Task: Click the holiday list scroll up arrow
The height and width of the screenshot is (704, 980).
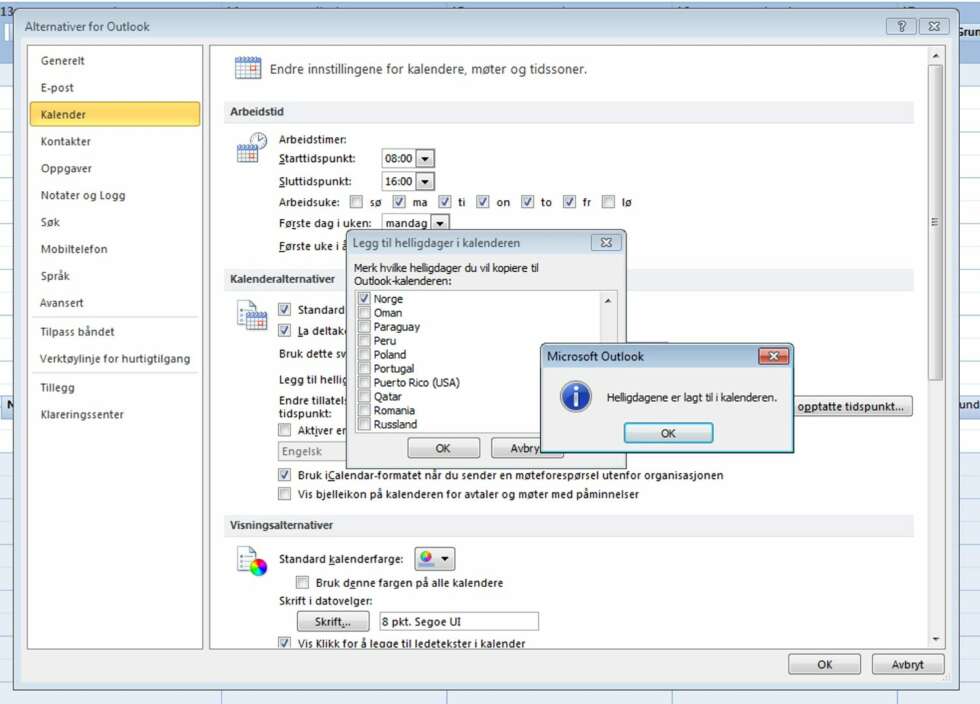Action: (608, 301)
